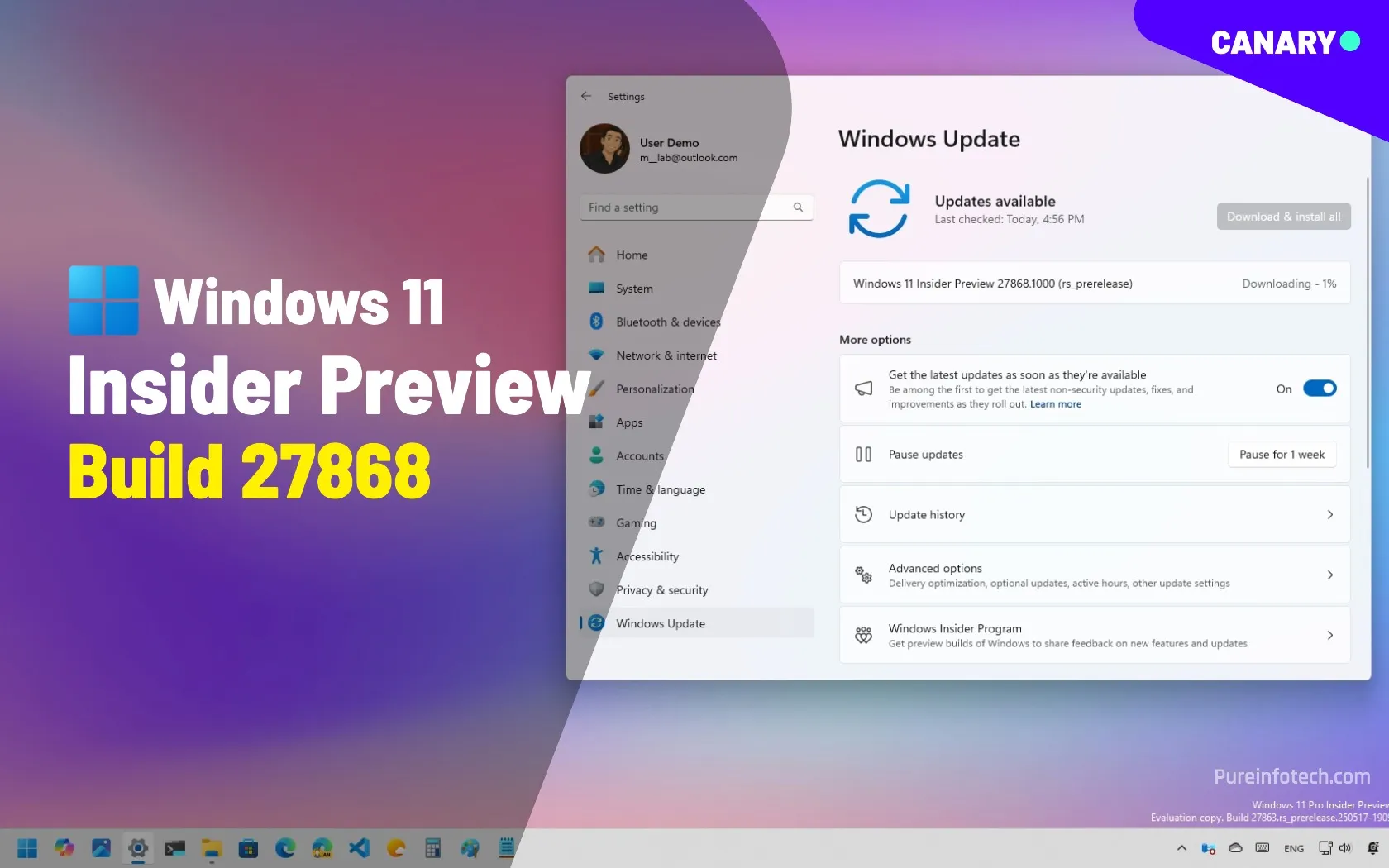The height and width of the screenshot is (868, 1389).
Task: Click Pause for 1 week button
Action: click(1282, 454)
